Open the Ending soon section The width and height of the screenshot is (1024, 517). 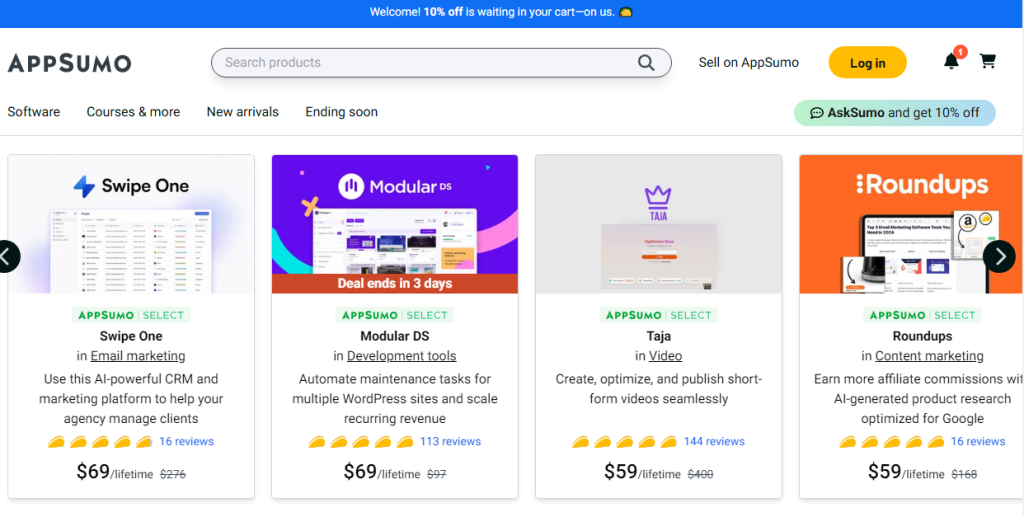(341, 112)
